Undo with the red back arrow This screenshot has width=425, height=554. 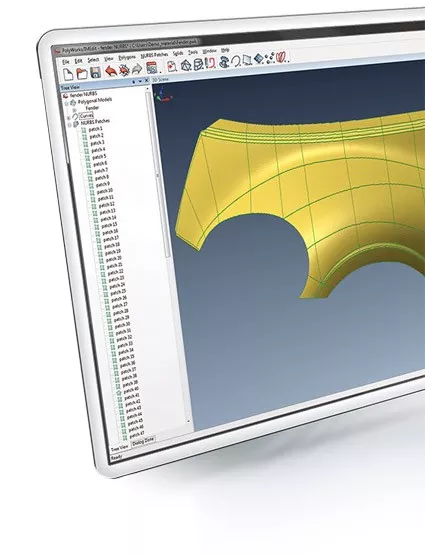click(111, 71)
